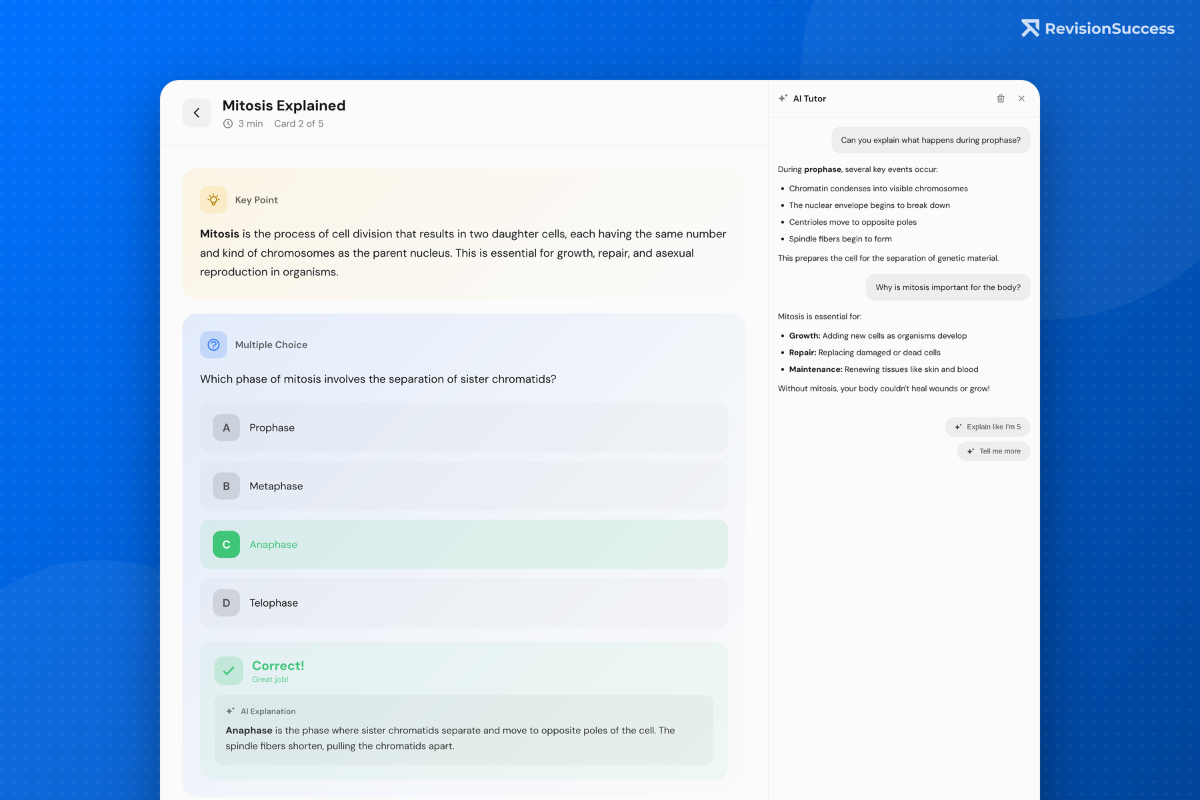Image resolution: width=1200 pixels, height=800 pixels.
Task: Select the Prophase answer option
Action: [x=464, y=427]
